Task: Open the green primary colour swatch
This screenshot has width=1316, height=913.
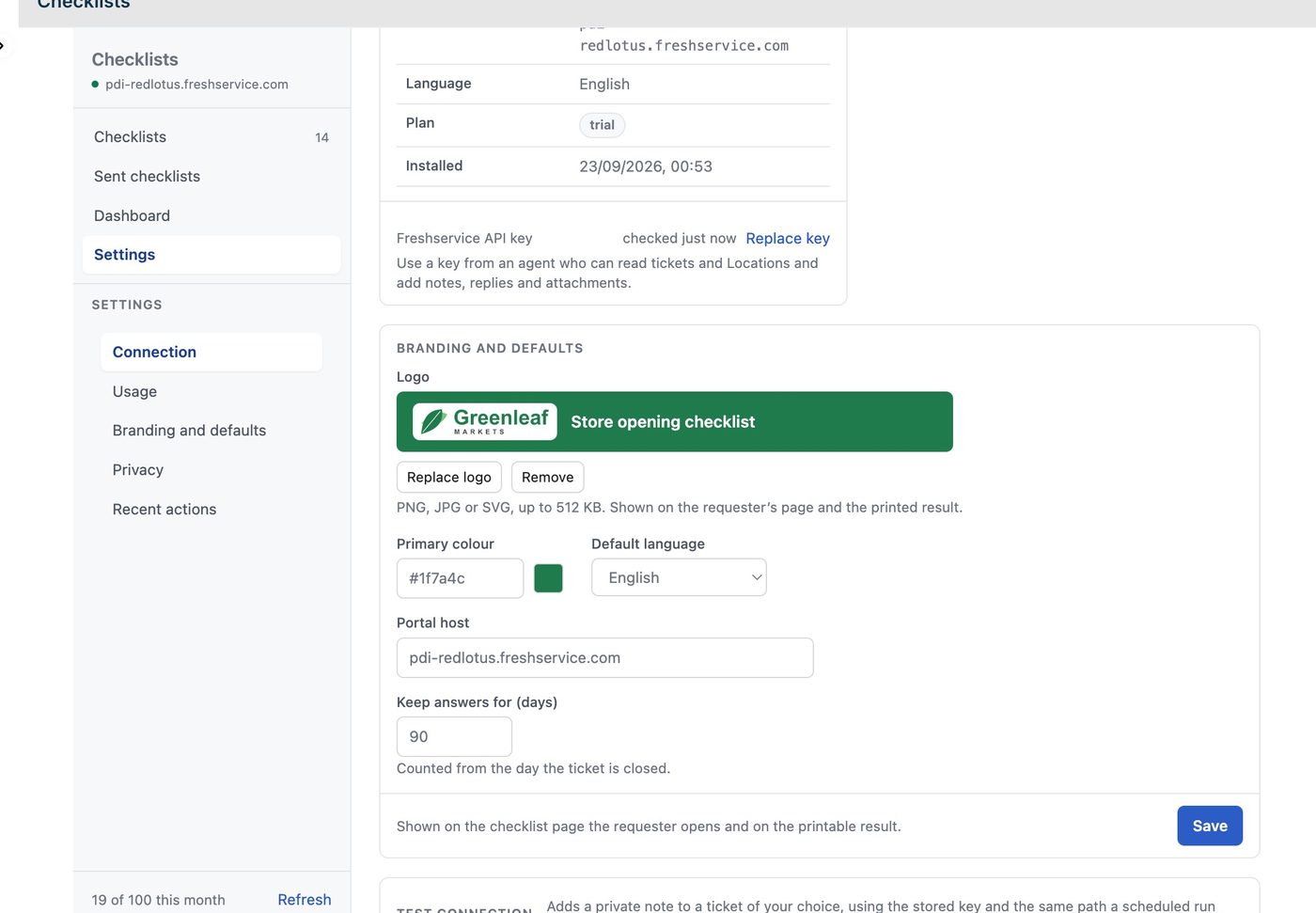Action: 548,578
